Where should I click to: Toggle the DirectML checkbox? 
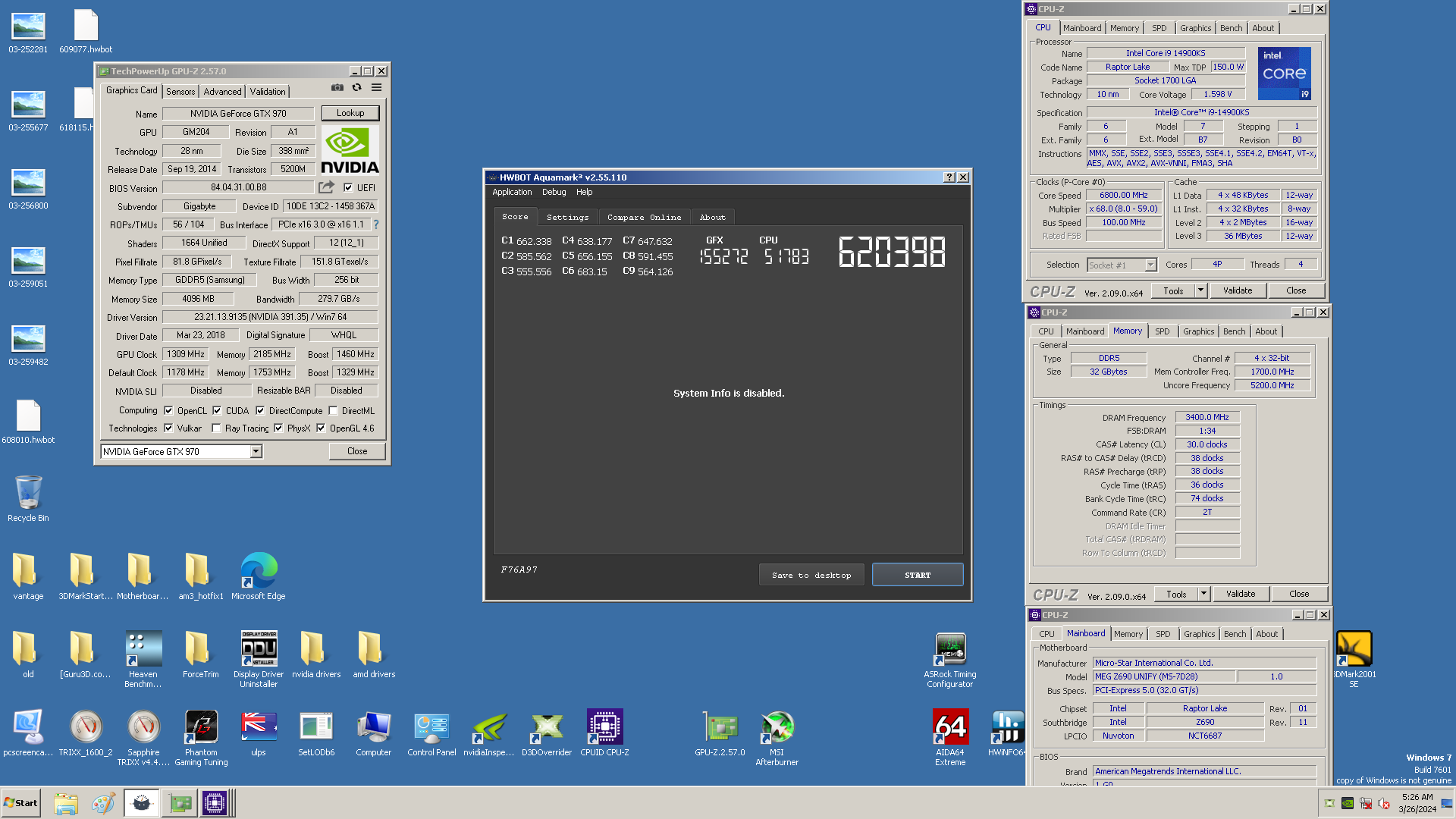333,410
